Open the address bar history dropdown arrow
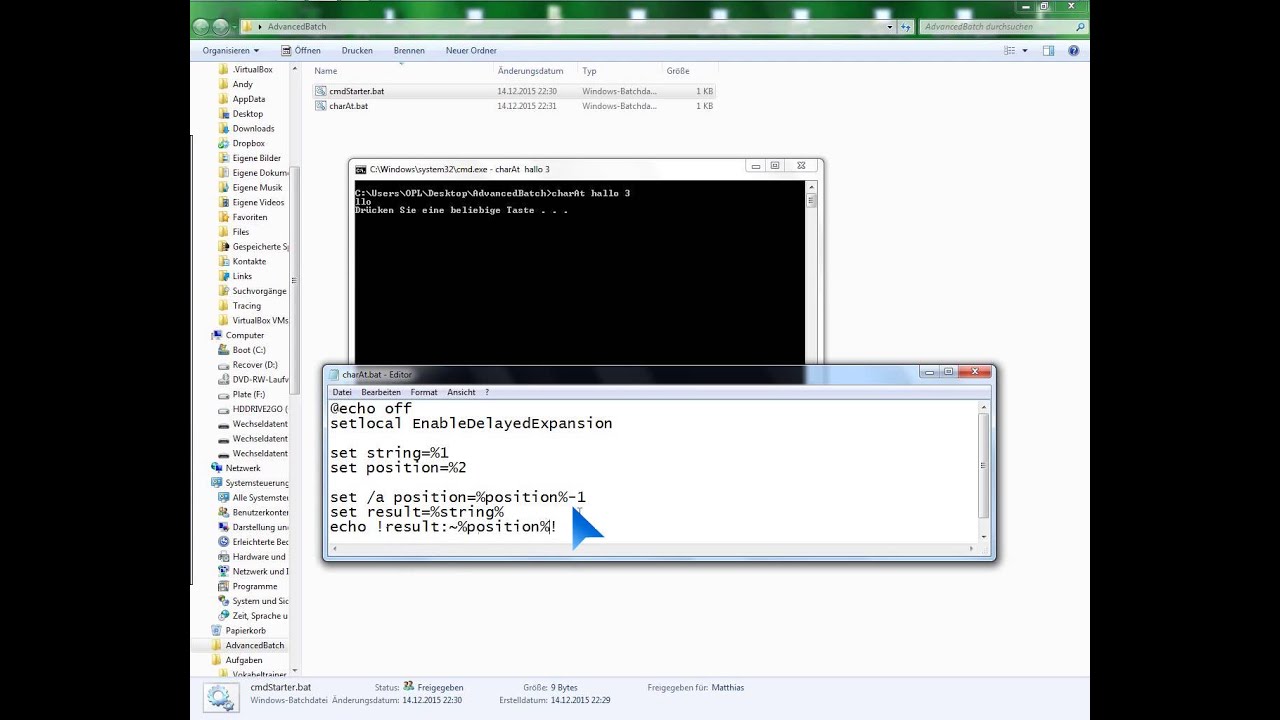This screenshot has height=720, width=1280. coord(889,27)
